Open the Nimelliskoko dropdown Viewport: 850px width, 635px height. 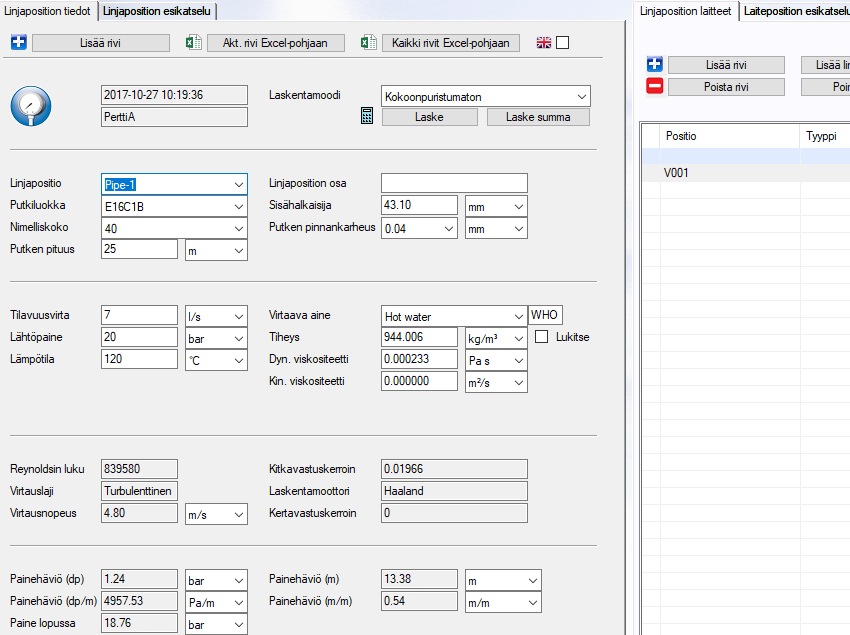tap(238, 228)
